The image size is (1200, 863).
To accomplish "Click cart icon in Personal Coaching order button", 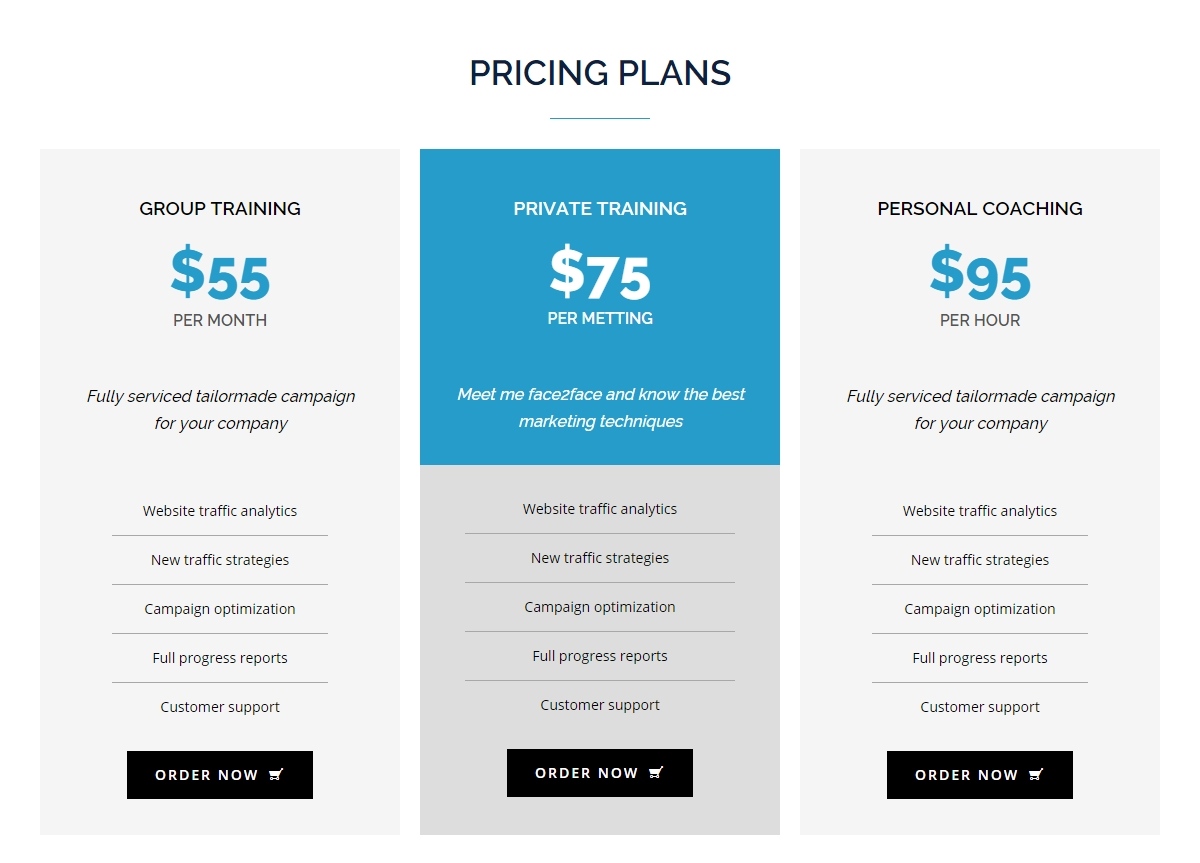I will coord(1037,775).
